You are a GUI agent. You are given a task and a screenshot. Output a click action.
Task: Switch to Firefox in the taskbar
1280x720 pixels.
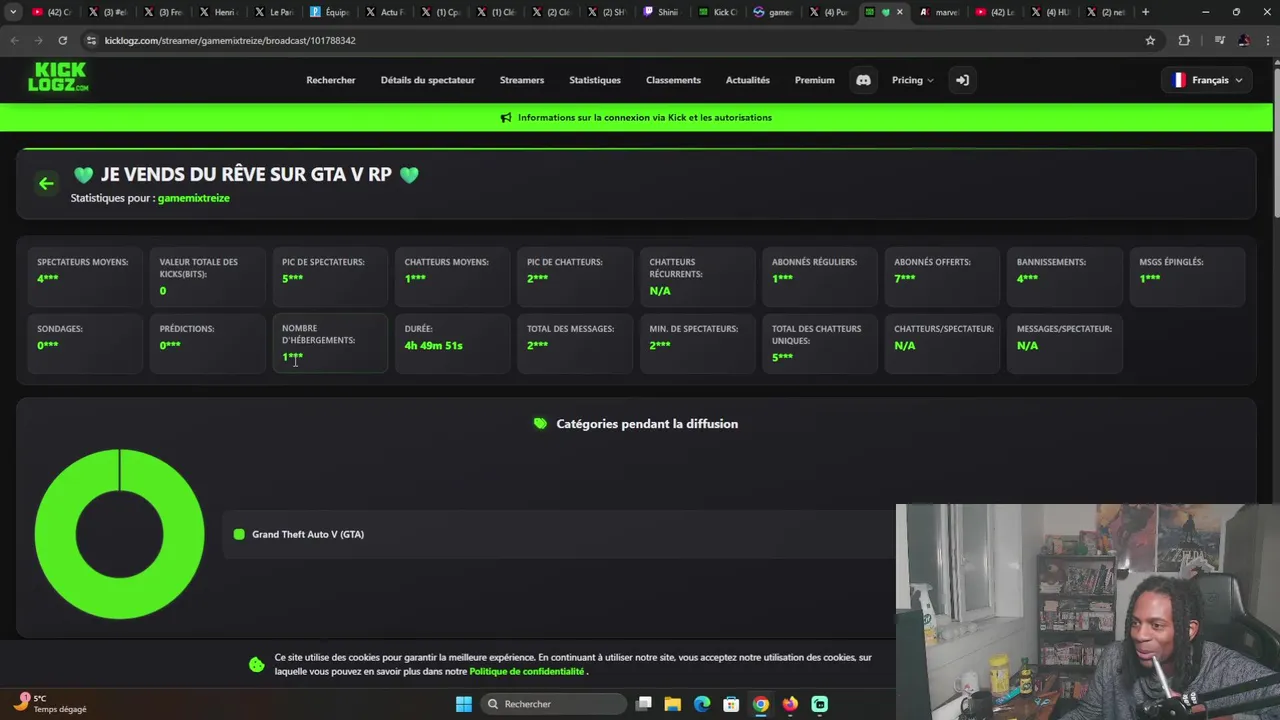(x=790, y=704)
